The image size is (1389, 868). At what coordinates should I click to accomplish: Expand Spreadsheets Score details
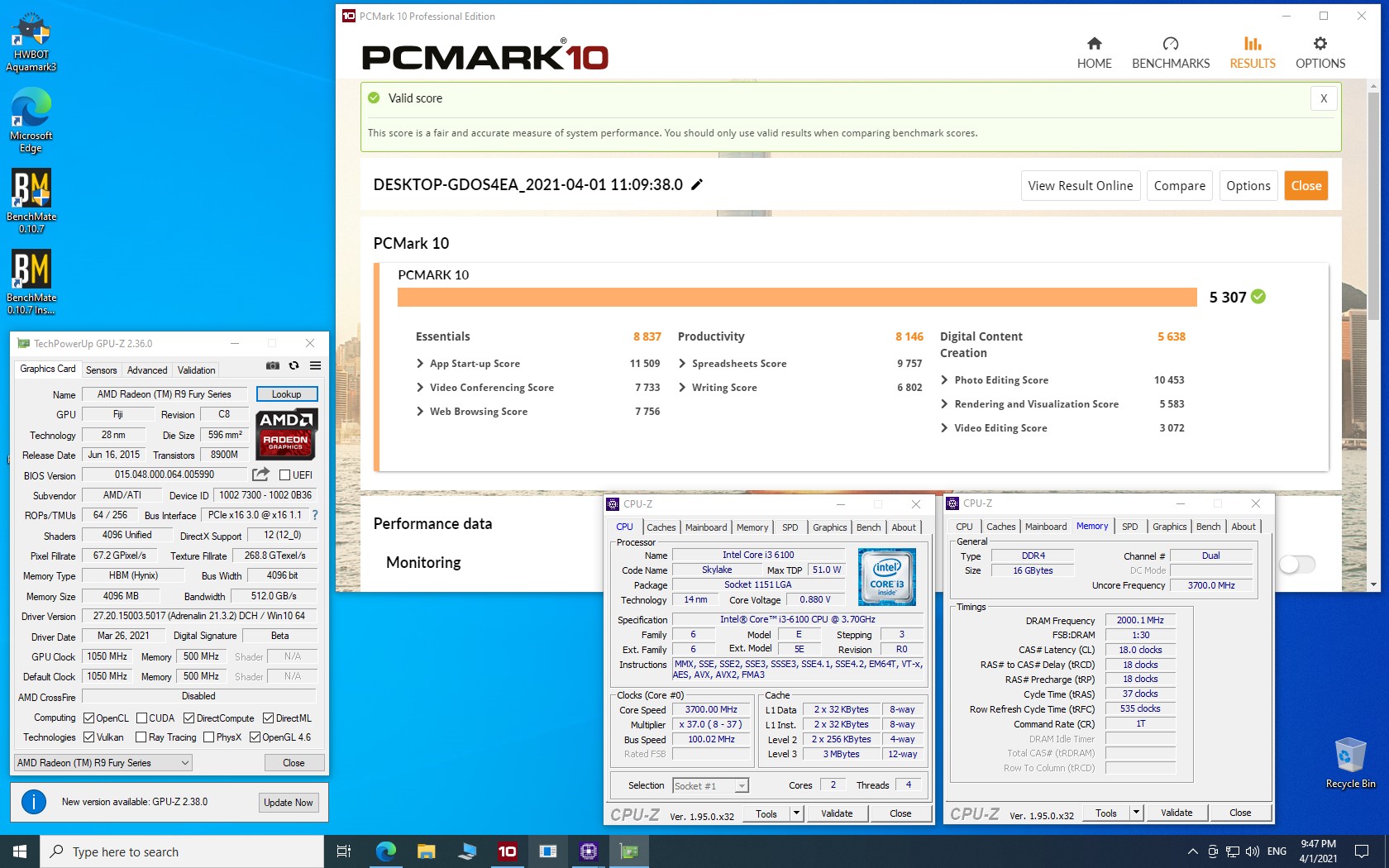click(x=682, y=364)
